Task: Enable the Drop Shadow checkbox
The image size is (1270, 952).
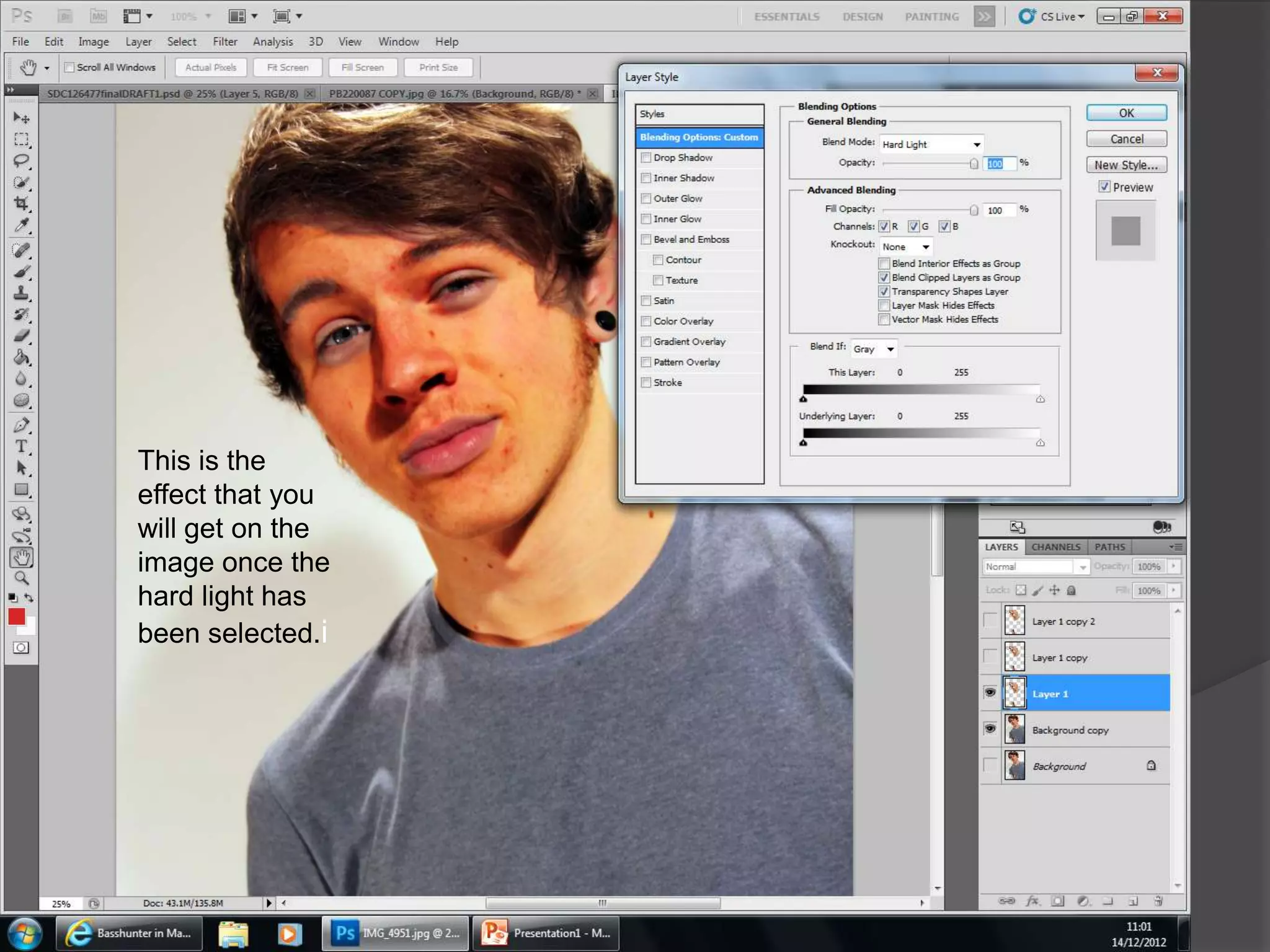Action: (x=646, y=157)
